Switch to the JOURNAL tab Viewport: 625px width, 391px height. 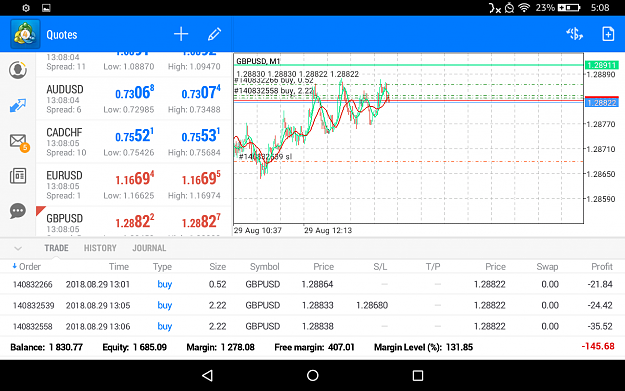pos(149,248)
